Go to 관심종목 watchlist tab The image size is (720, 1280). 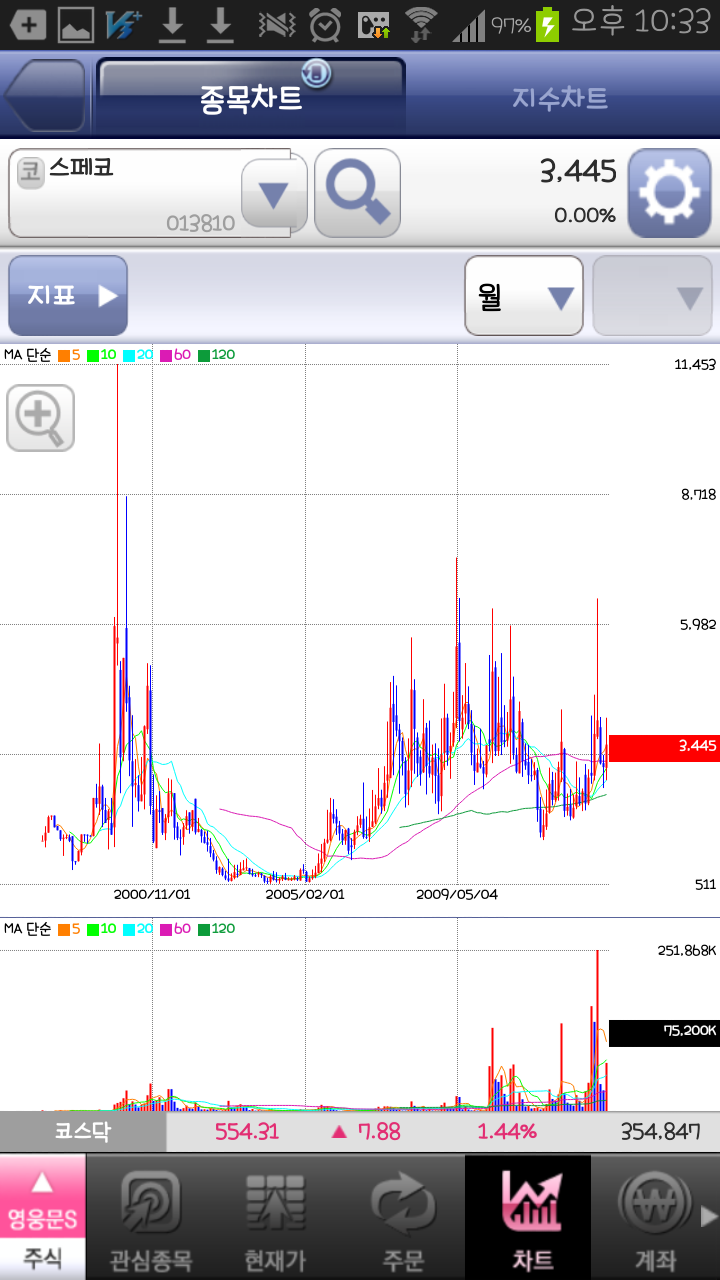(150, 1217)
